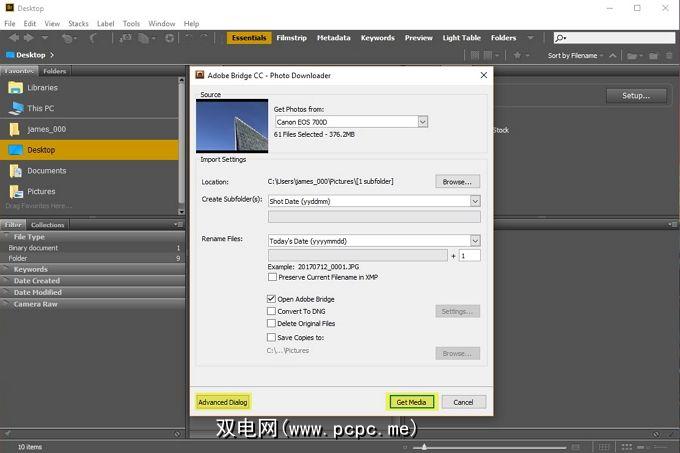Viewport: 680px width, 453px height.
Task: Click the Reveal recent file boomerang icon
Action: pos(93,38)
